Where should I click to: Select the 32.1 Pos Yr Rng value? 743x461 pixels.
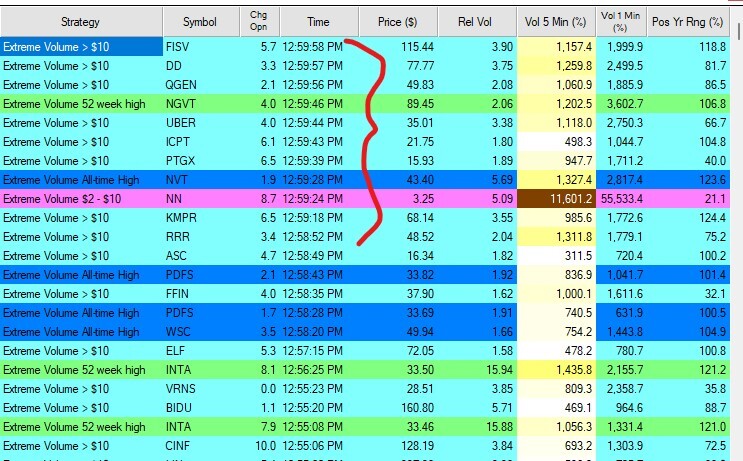pyautogui.click(x=715, y=294)
